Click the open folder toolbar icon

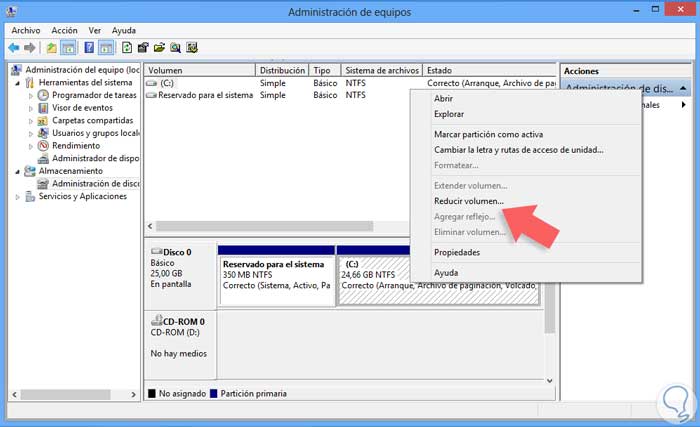[x=159, y=48]
